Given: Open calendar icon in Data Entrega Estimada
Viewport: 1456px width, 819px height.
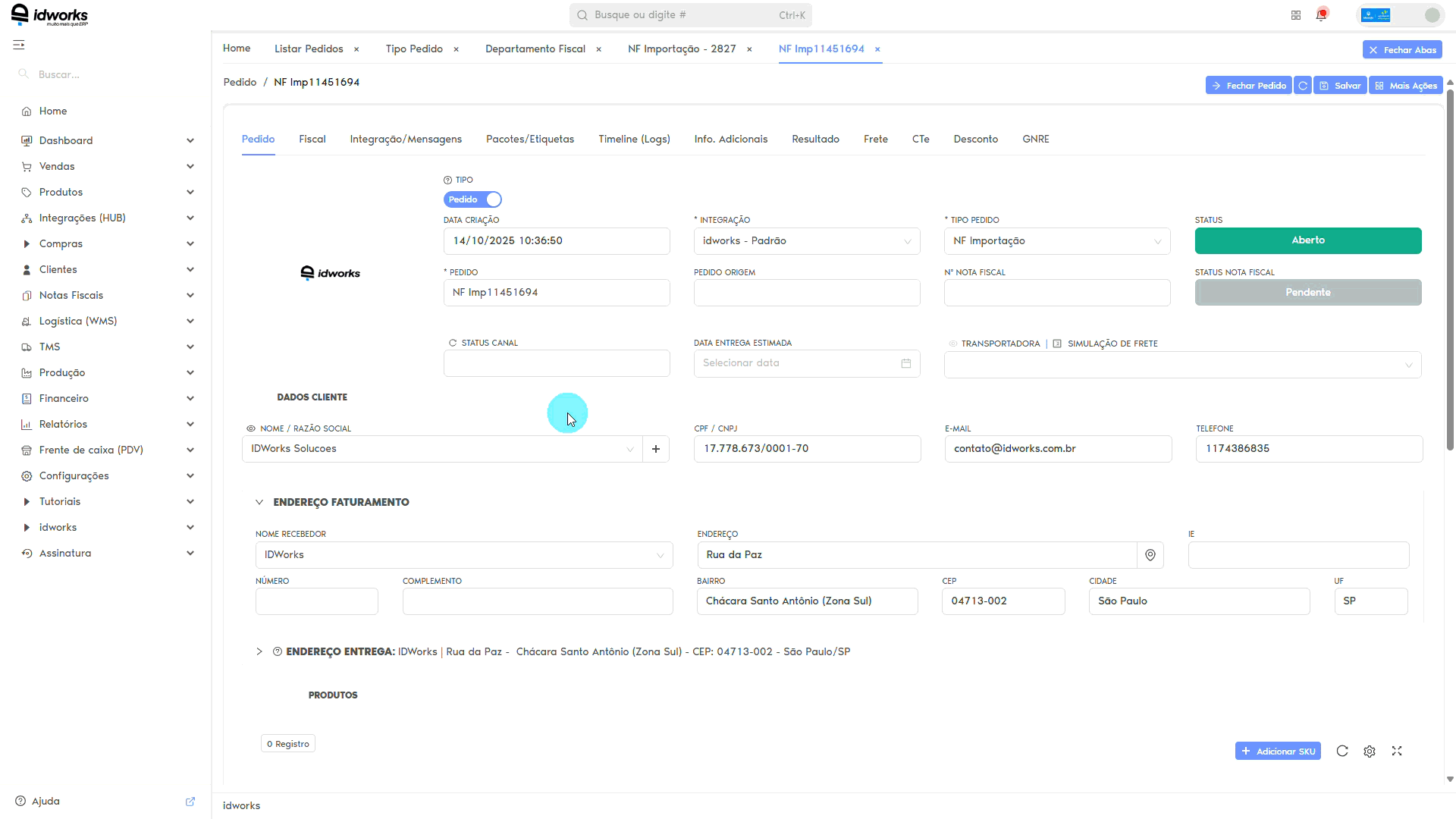Looking at the screenshot, I should pyautogui.click(x=905, y=363).
